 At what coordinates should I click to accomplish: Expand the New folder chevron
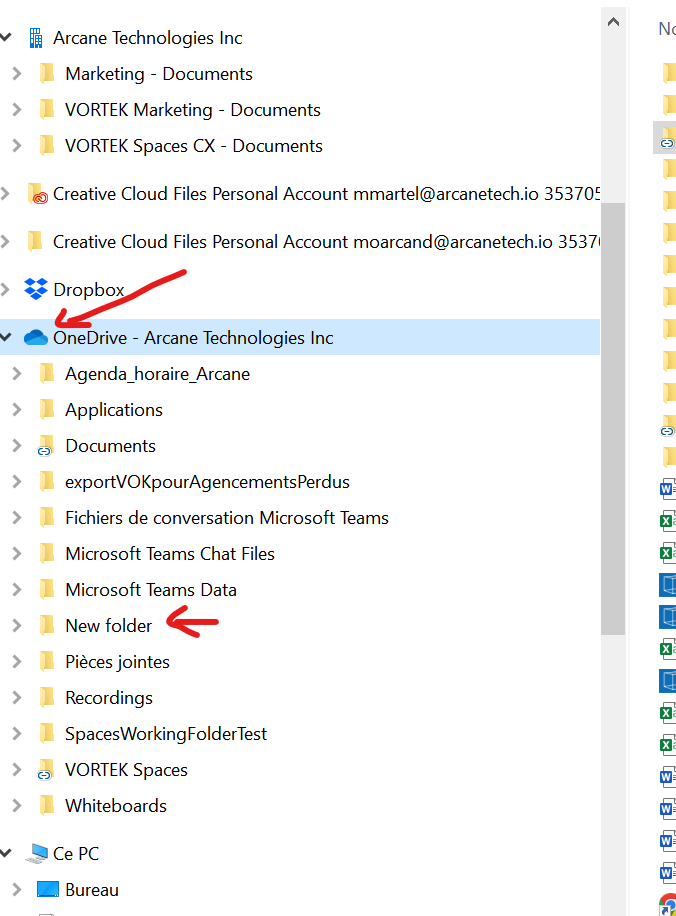16,626
